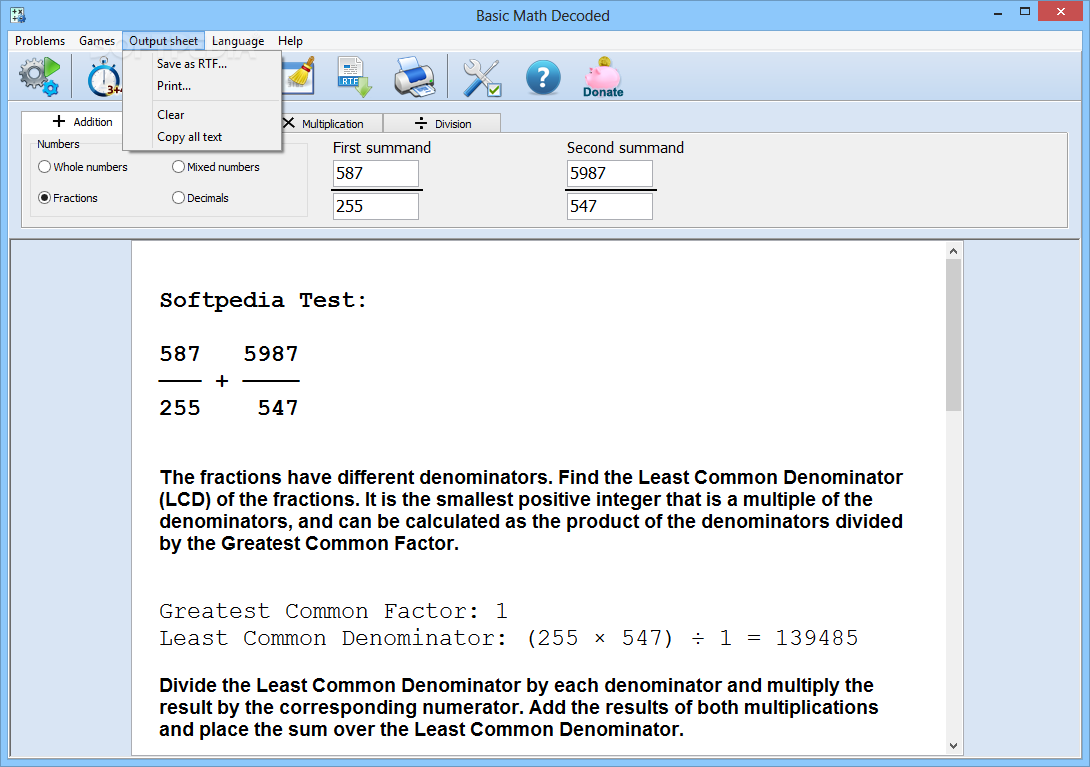Select the Mixed numbers radio button
The height and width of the screenshot is (767, 1090).
215,167
